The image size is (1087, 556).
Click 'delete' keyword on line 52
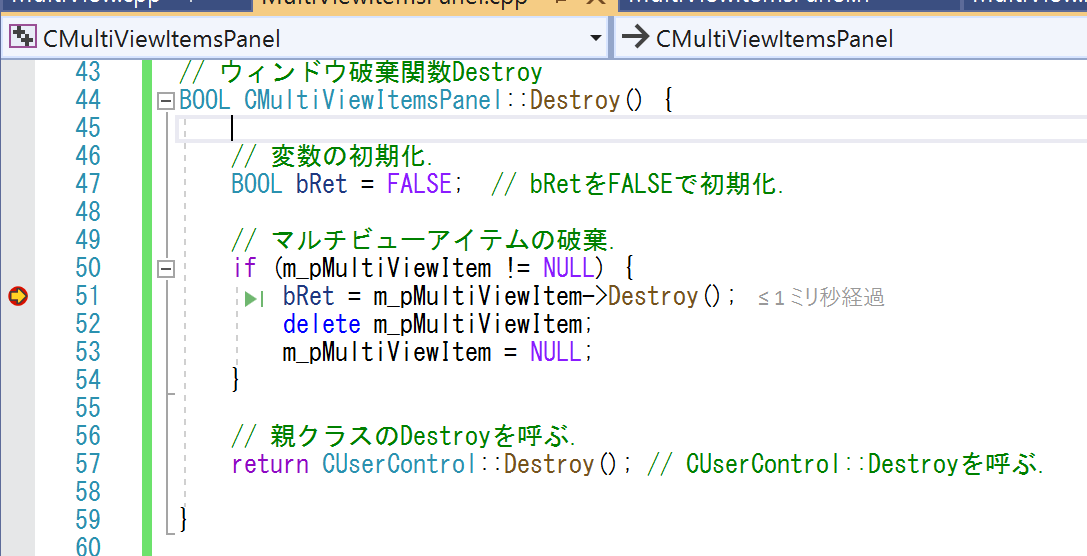(322, 324)
